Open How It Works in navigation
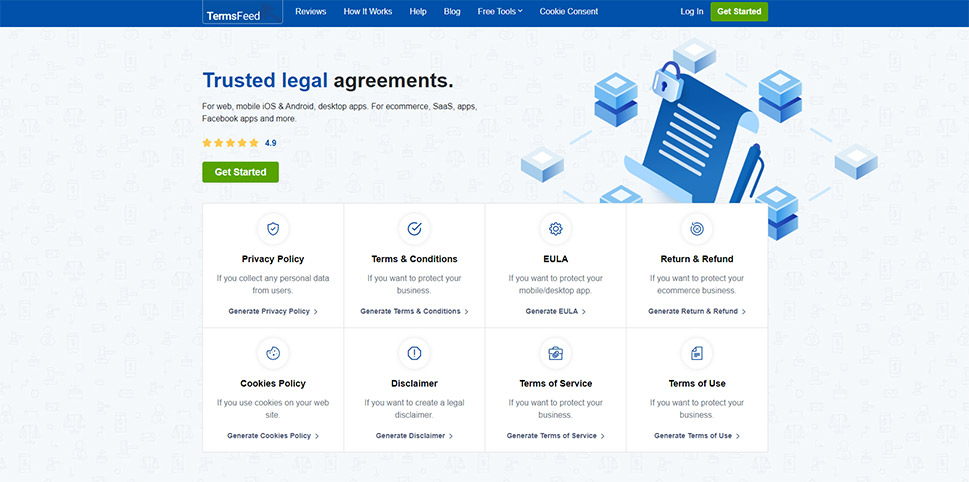Screen dimensions: 969x482 point(368,11)
